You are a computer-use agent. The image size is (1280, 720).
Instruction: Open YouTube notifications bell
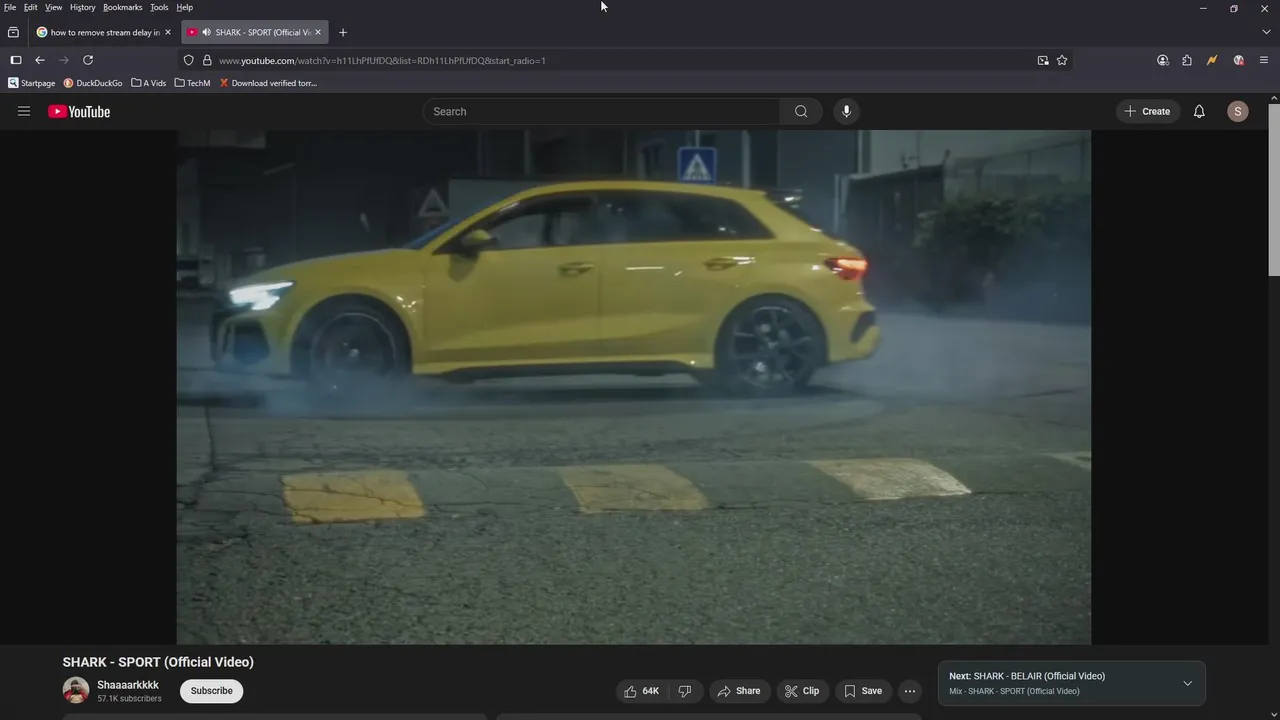click(1199, 111)
